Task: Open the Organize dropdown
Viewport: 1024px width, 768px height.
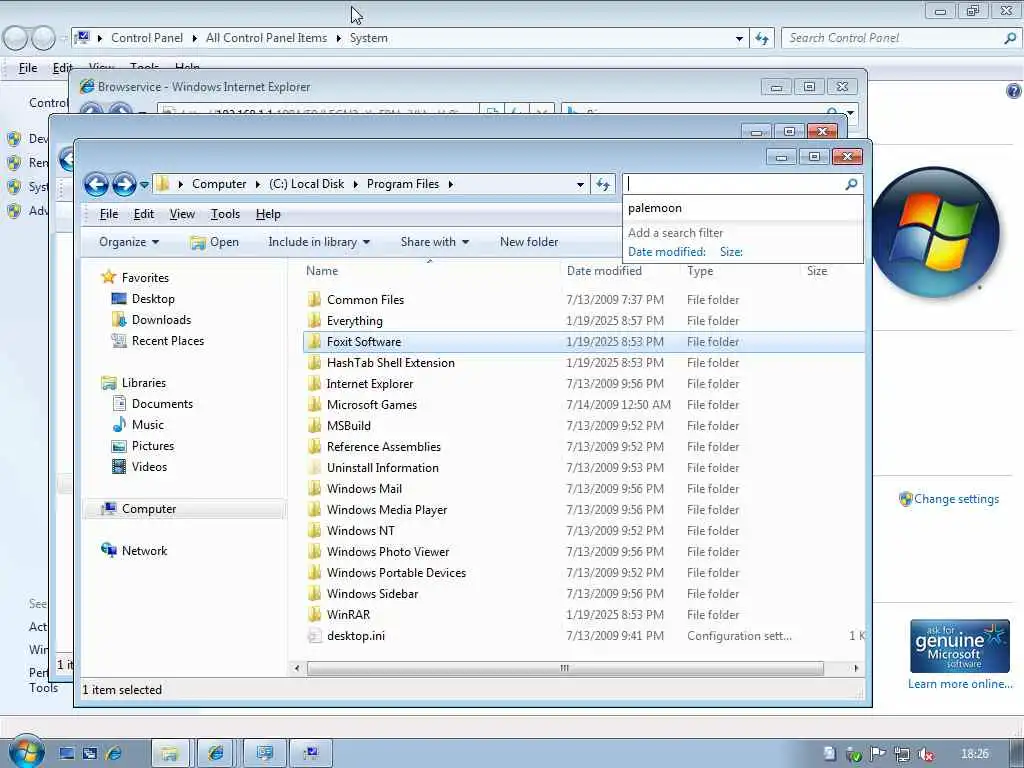Action: pyautogui.click(x=129, y=242)
